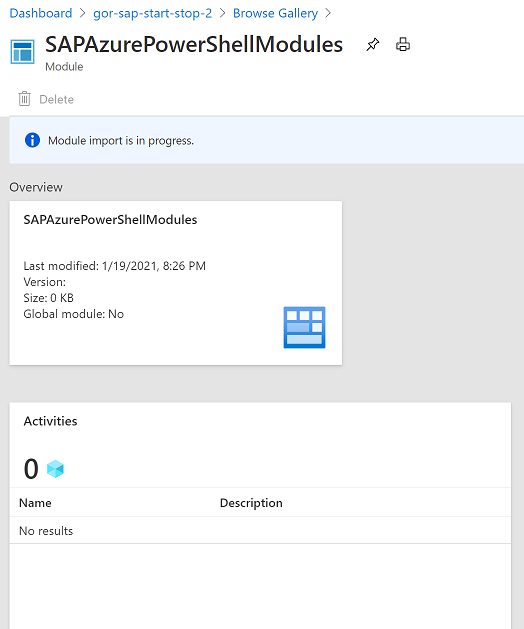Click the activities count '0'

pos(31,469)
